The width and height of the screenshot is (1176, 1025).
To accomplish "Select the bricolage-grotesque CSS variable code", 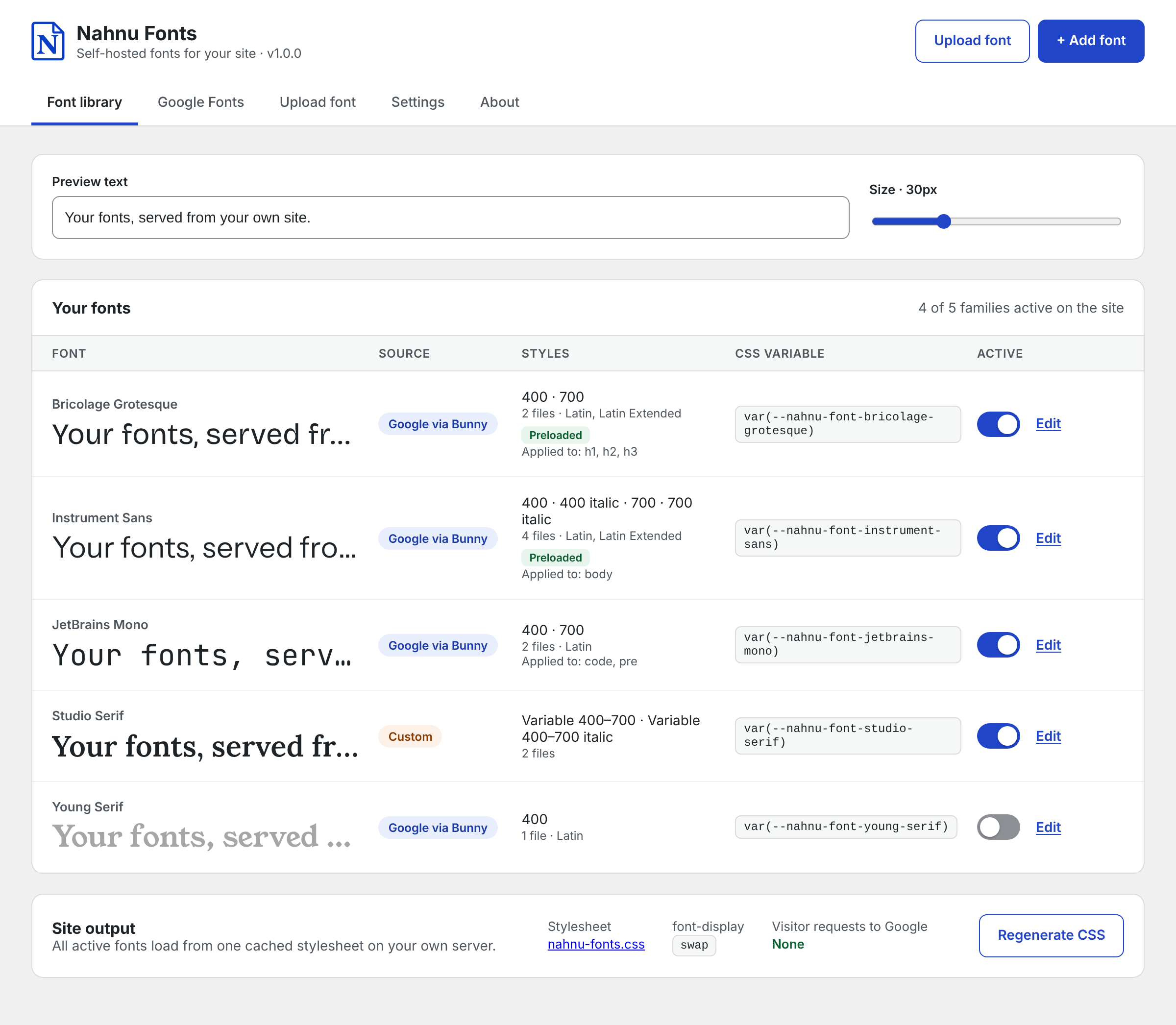I will (848, 424).
